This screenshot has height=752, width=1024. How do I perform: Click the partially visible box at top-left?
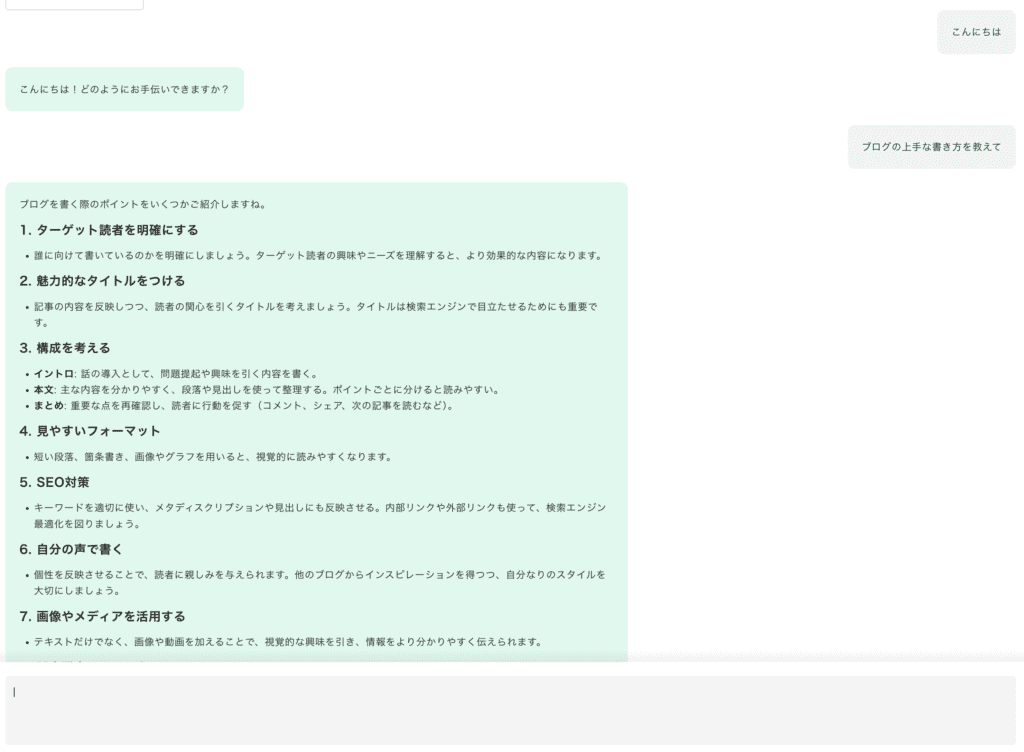coord(74,4)
